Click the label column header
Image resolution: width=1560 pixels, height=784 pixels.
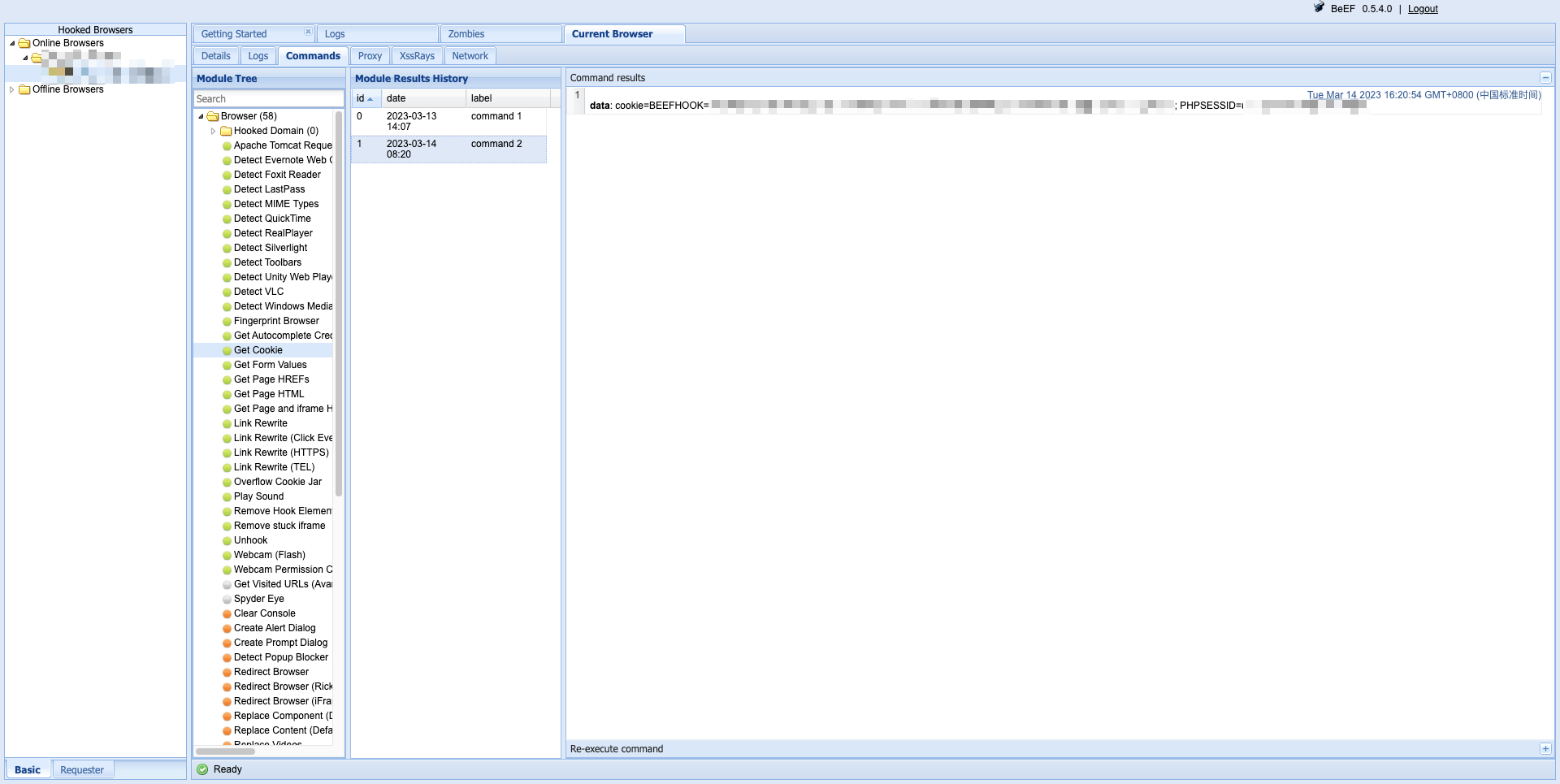click(x=508, y=98)
